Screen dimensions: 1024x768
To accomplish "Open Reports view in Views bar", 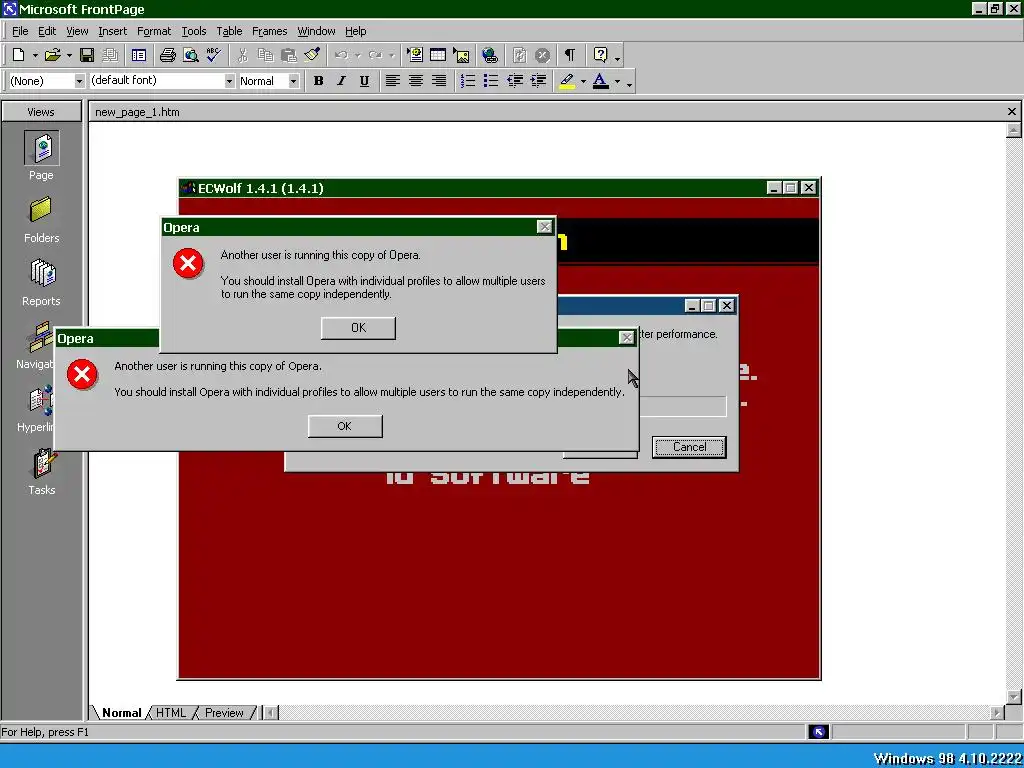I will tap(41, 283).
